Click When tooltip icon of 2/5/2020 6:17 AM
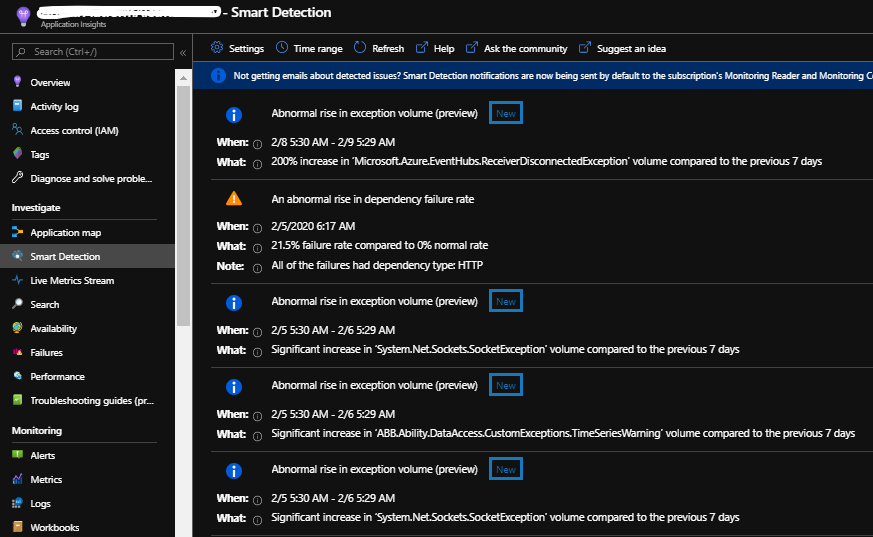The image size is (873, 537). (257, 228)
